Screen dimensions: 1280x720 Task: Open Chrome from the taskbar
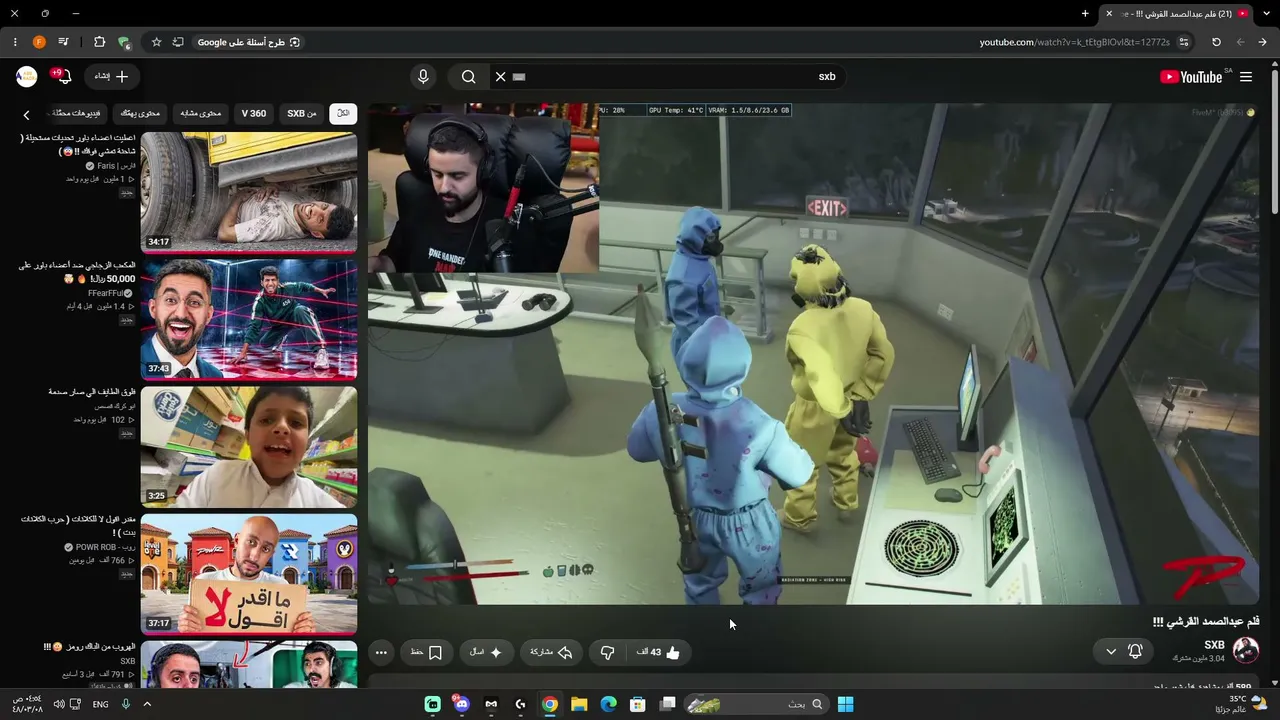coord(550,704)
